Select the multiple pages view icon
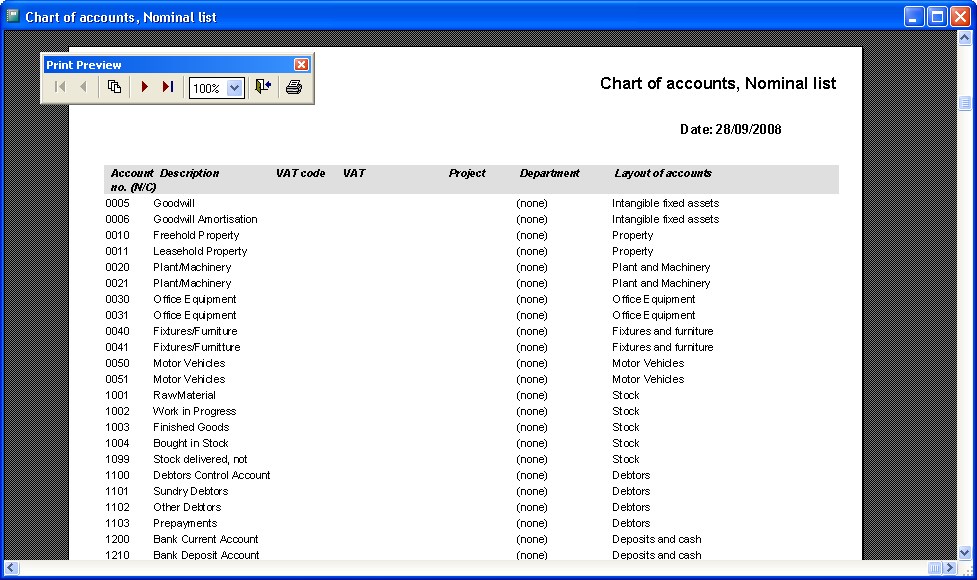 (114, 87)
